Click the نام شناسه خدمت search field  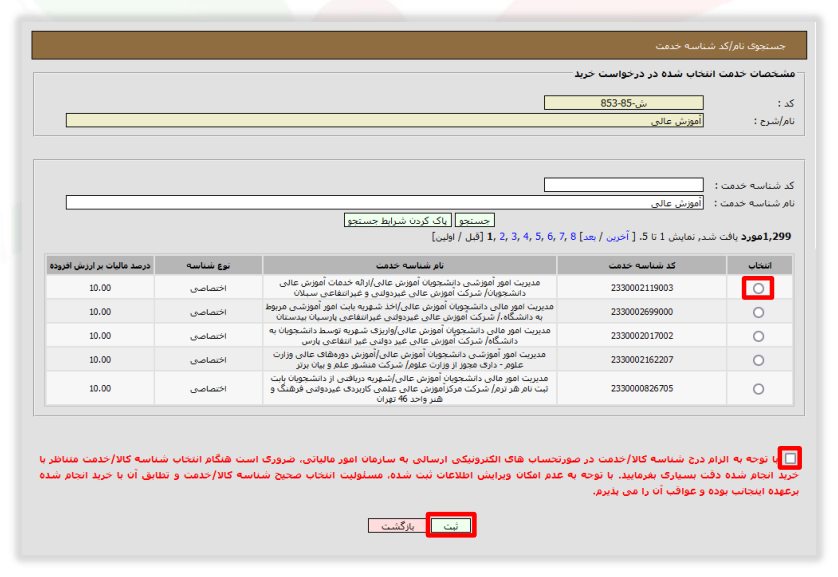pyautogui.click(x=385, y=203)
